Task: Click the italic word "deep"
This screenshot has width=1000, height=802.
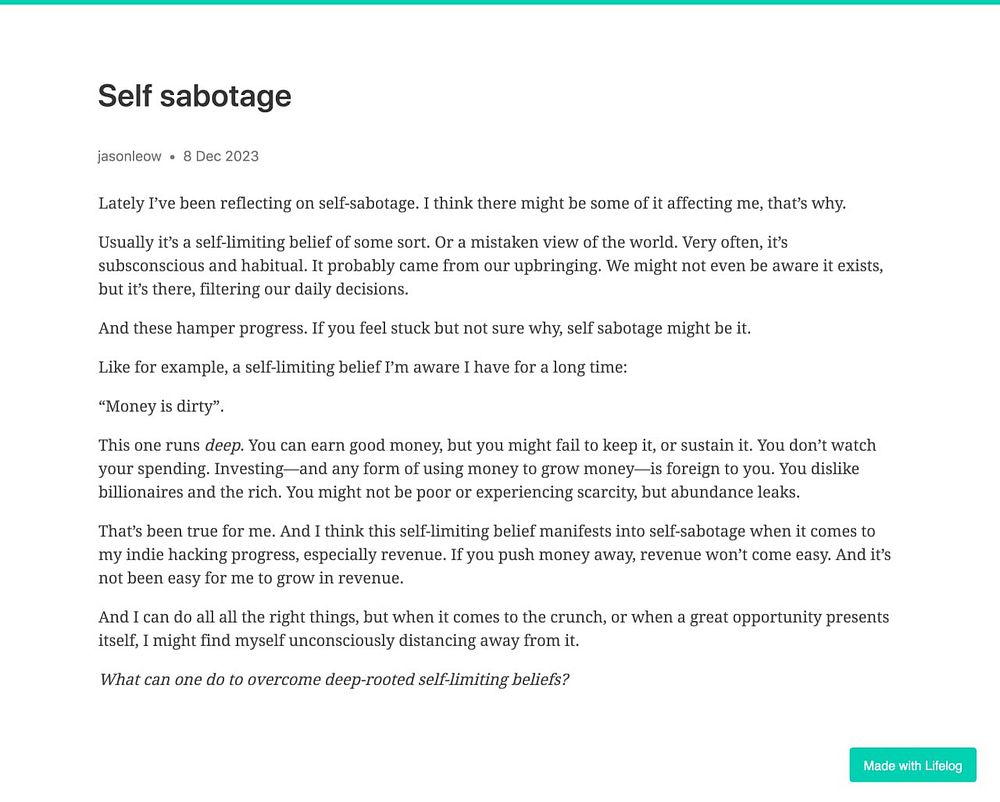Action: click(x=223, y=445)
